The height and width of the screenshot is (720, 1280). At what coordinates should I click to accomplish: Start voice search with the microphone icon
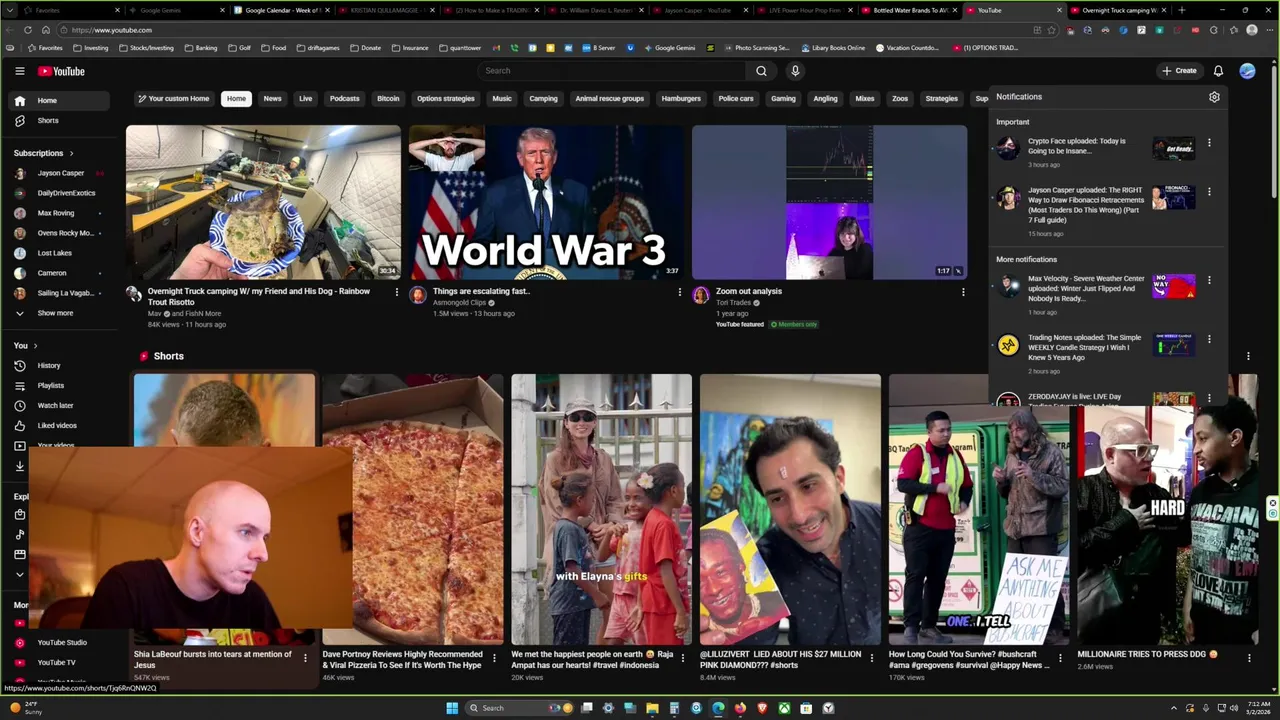795,71
